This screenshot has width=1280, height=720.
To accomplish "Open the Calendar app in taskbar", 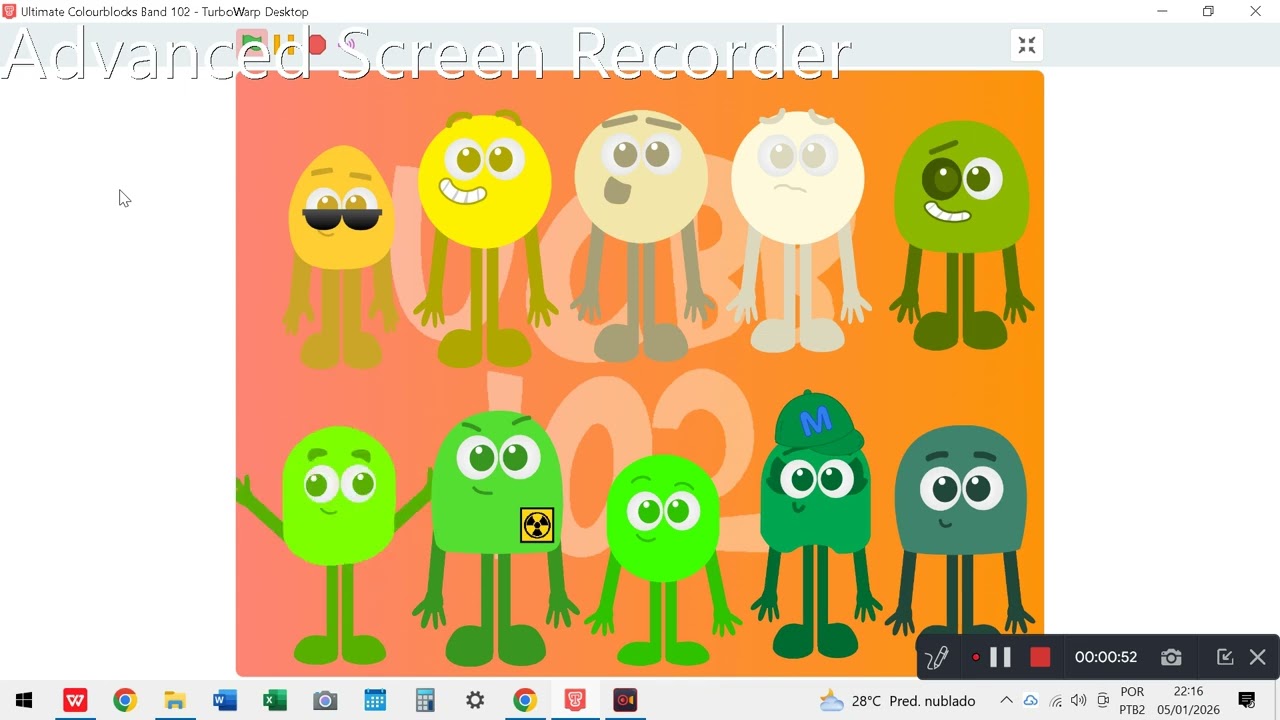I will pos(375,700).
